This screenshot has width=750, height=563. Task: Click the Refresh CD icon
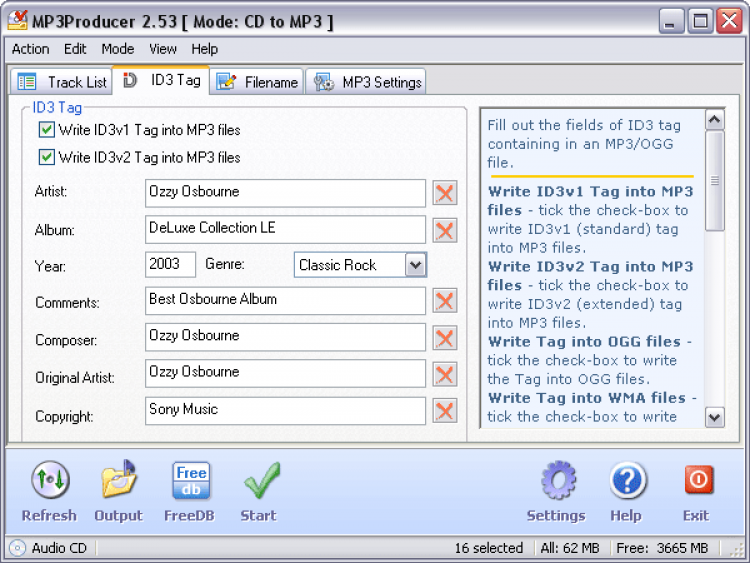pos(50,480)
